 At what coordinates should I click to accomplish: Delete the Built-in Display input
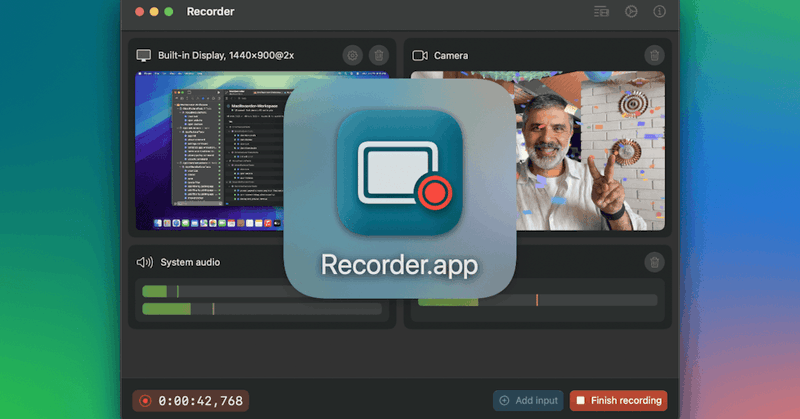(x=379, y=55)
